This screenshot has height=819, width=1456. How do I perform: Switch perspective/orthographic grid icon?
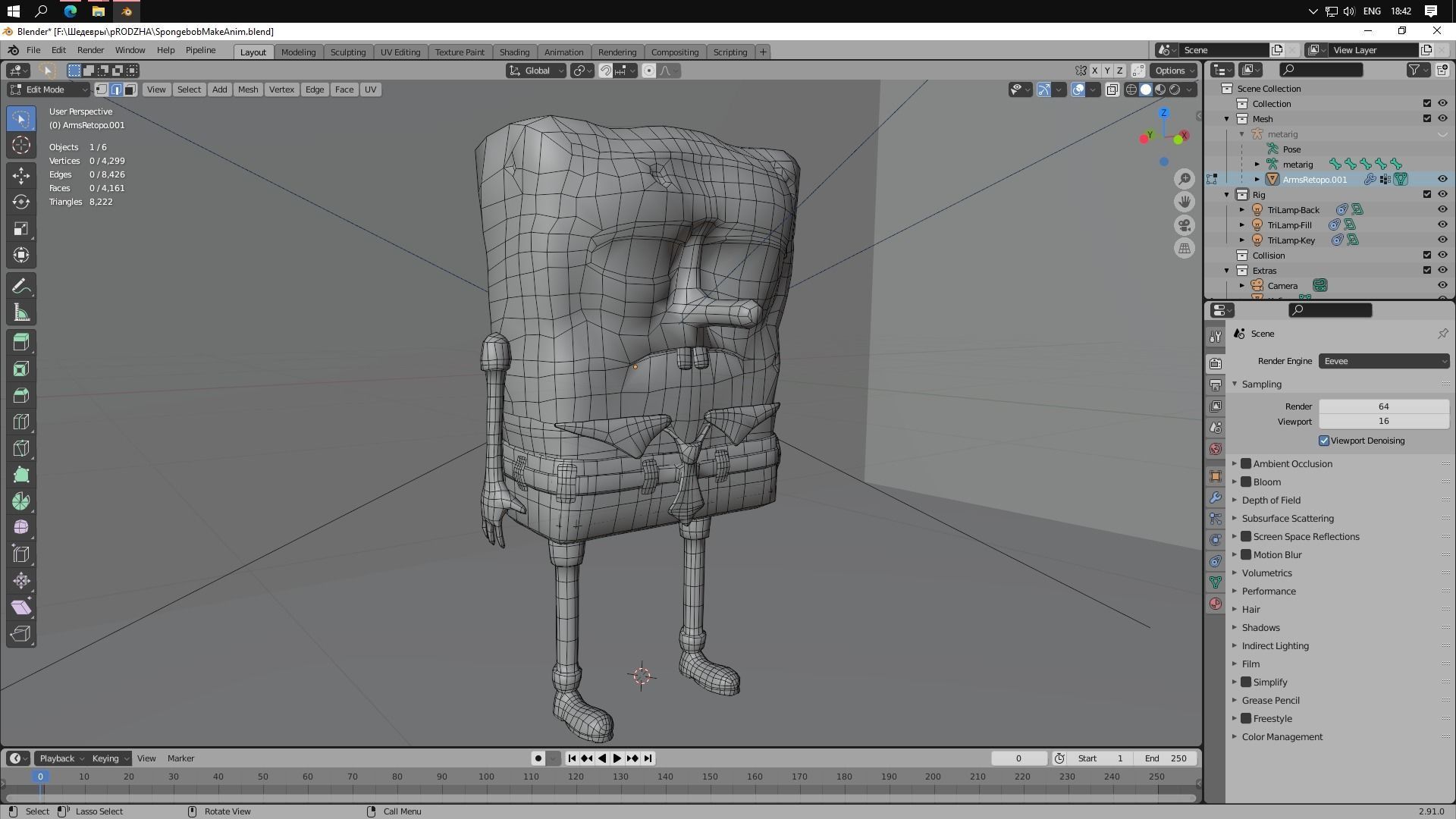1185,248
